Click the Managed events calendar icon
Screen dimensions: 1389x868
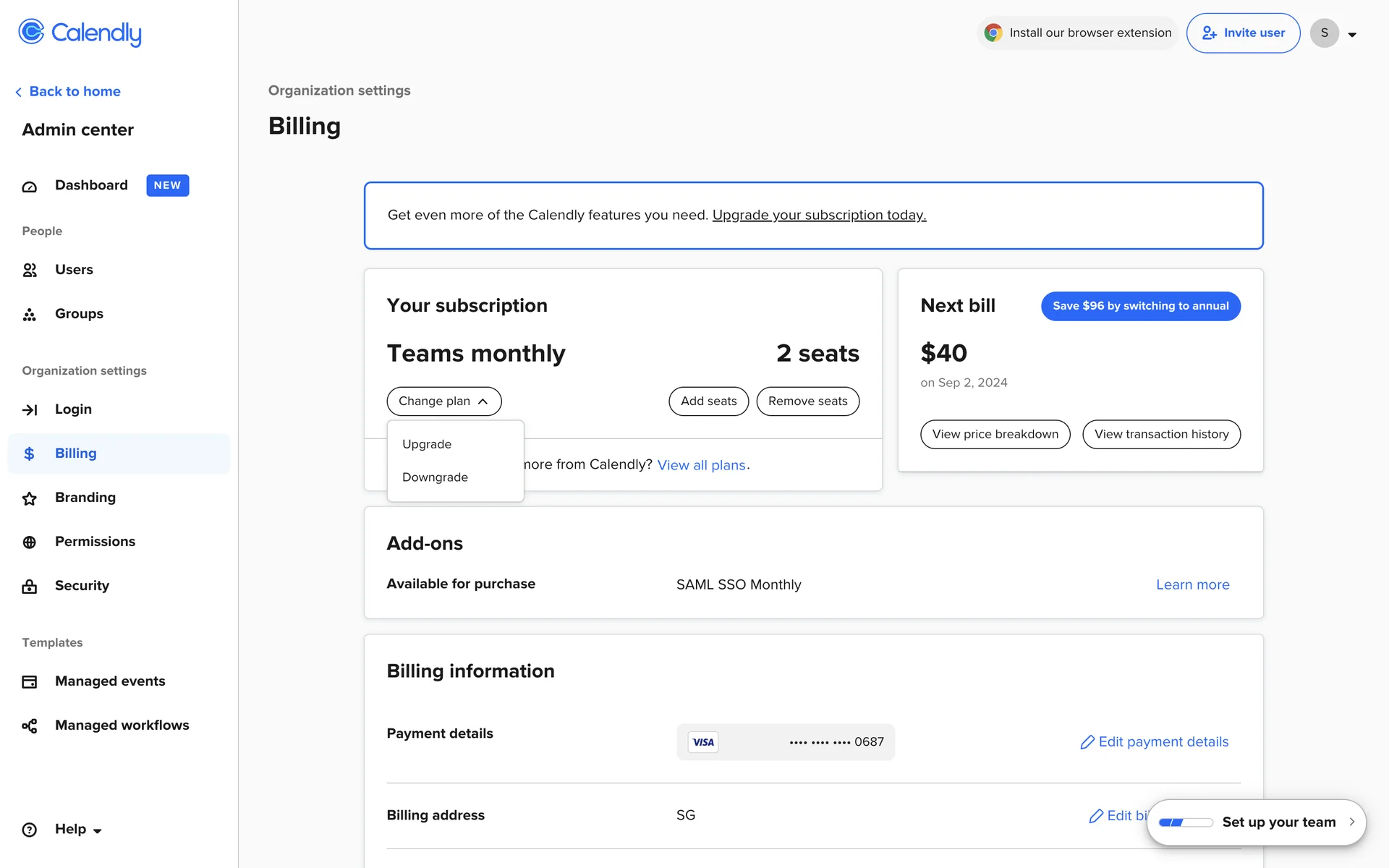[30, 682]
